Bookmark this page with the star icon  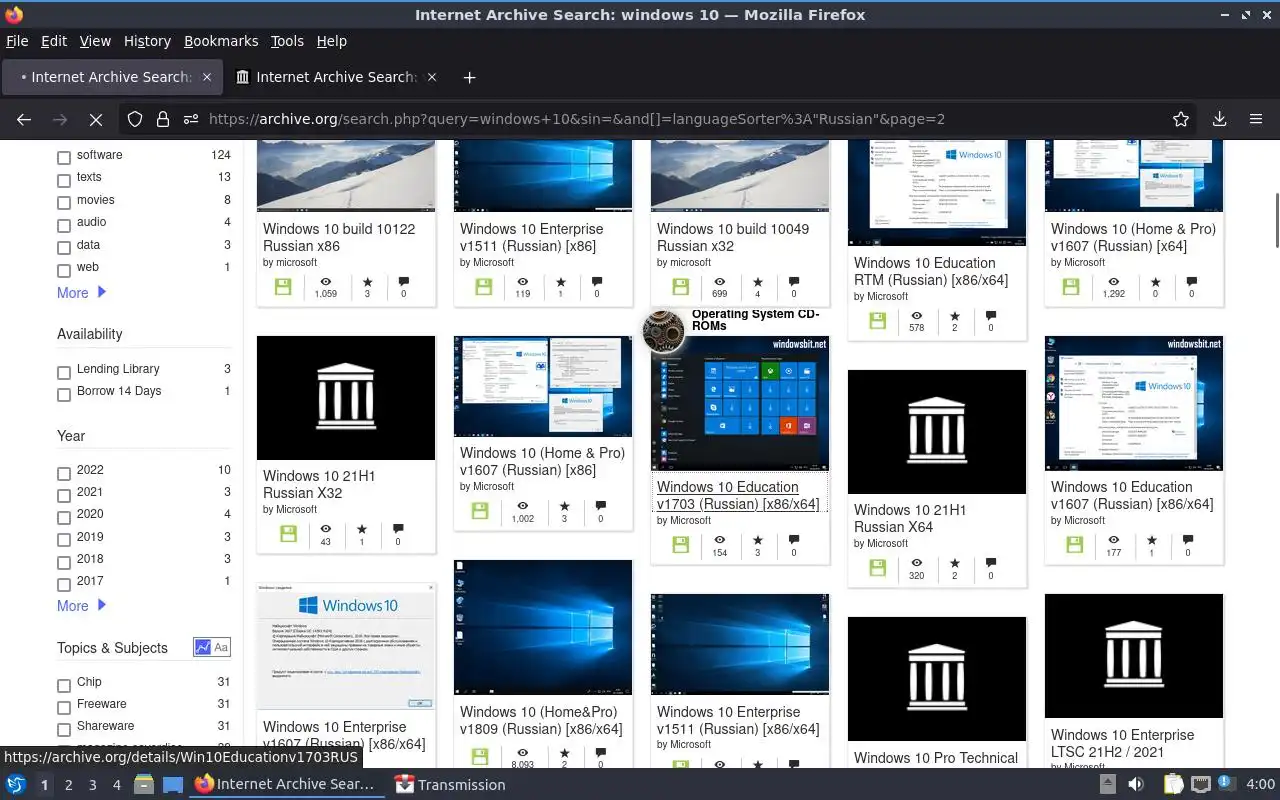1181,119
